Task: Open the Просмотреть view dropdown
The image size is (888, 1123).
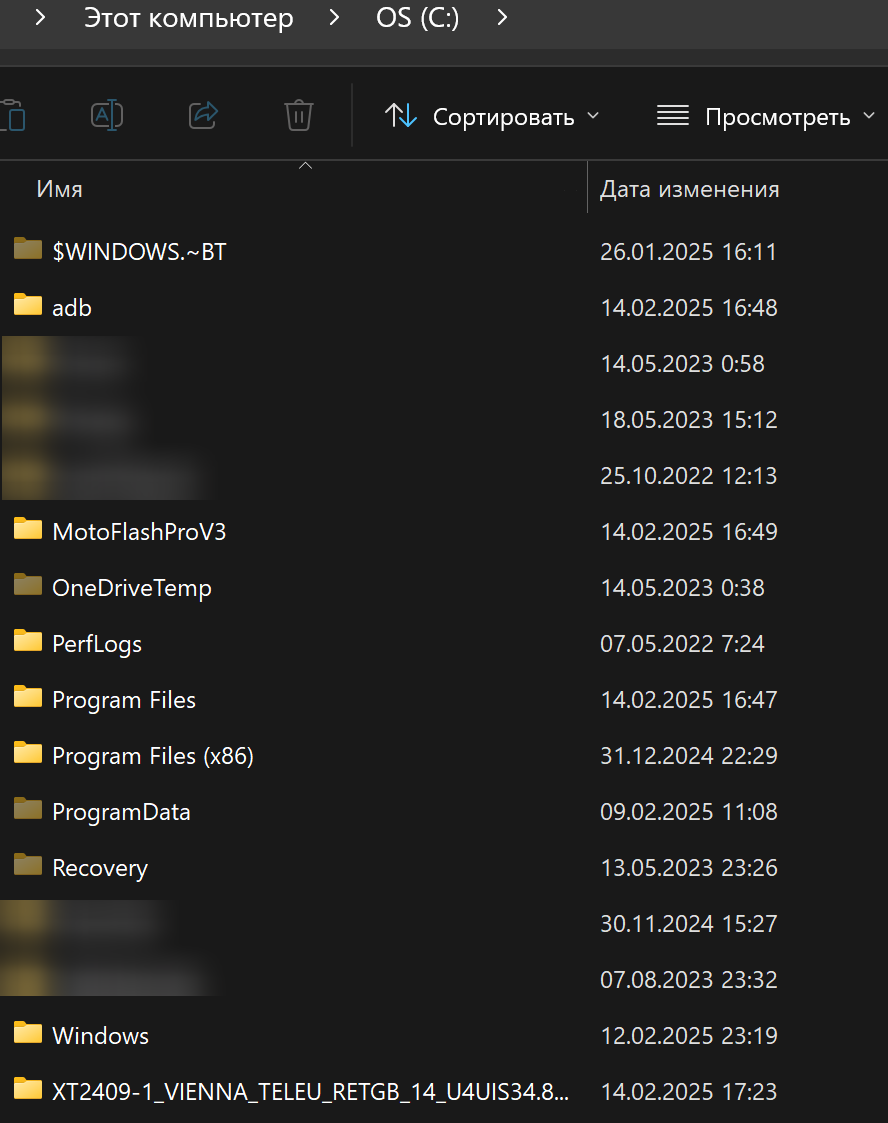Action: [x=766, y=116]
